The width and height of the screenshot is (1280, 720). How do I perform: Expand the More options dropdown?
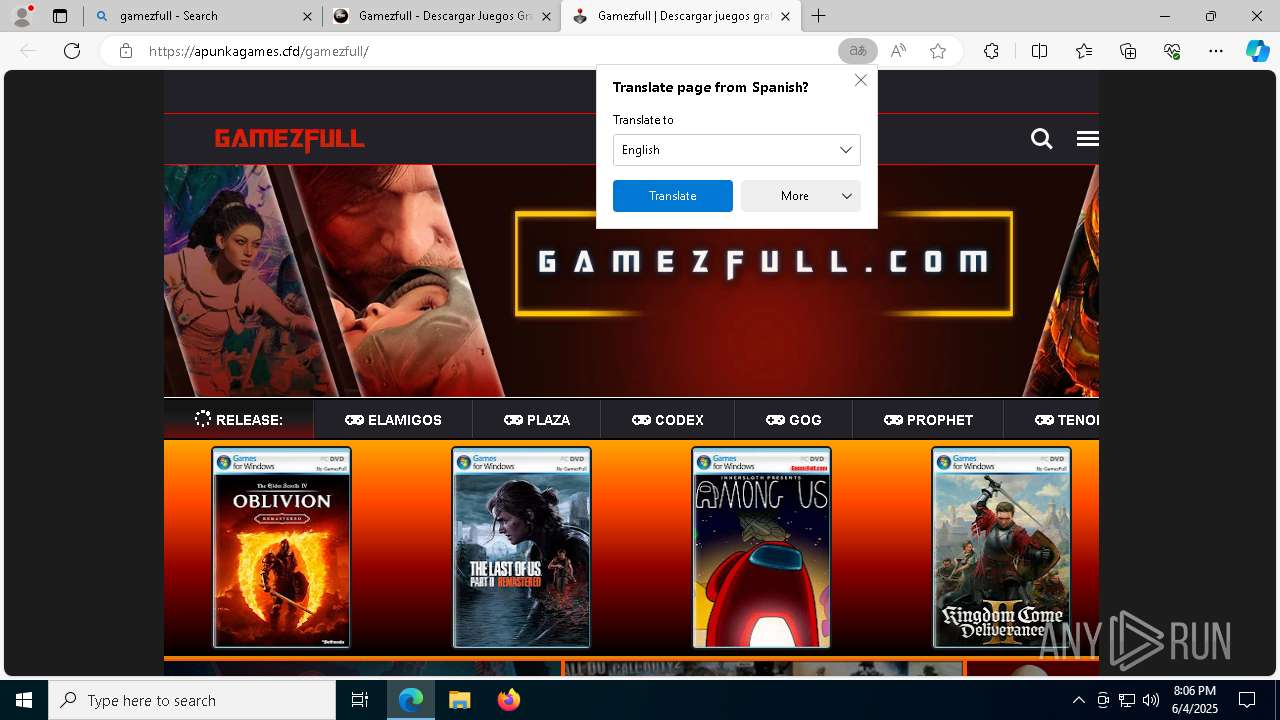tap(801, 196)
